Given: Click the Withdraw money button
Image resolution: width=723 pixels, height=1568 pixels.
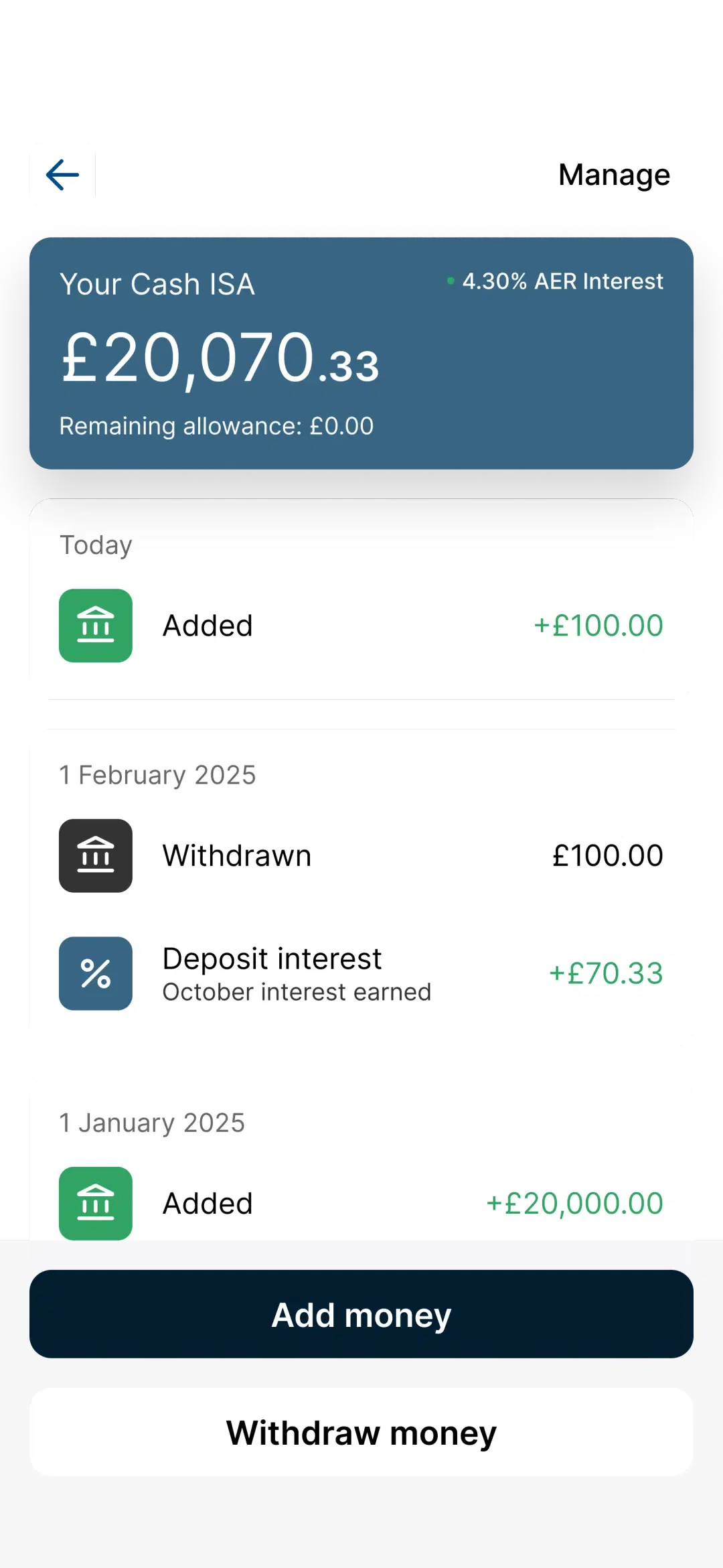Looking at the screenshot, I should [x=361, y=1432].
